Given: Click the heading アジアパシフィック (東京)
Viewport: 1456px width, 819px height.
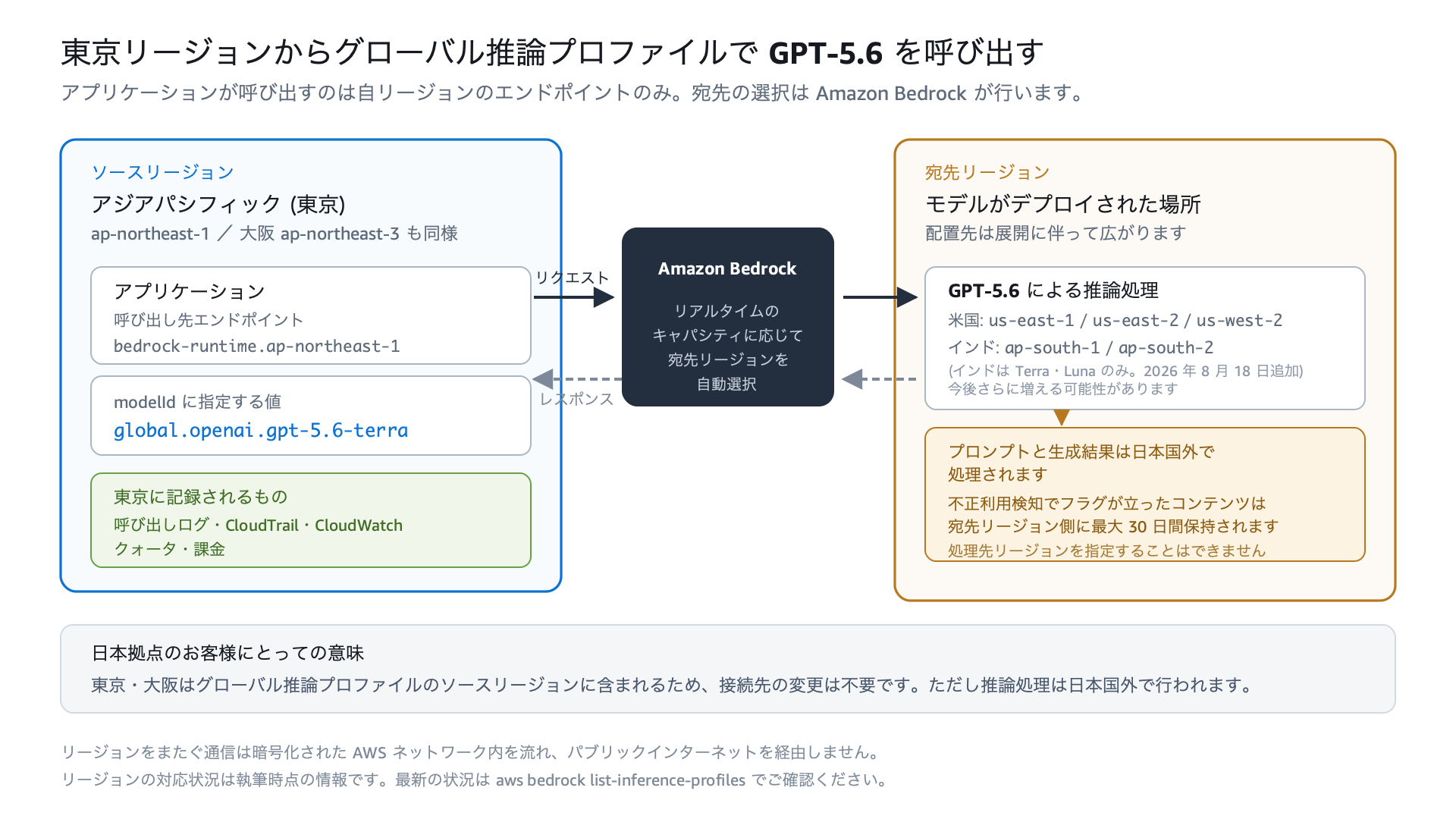Looking at the screenshot, I should point(218,204).
